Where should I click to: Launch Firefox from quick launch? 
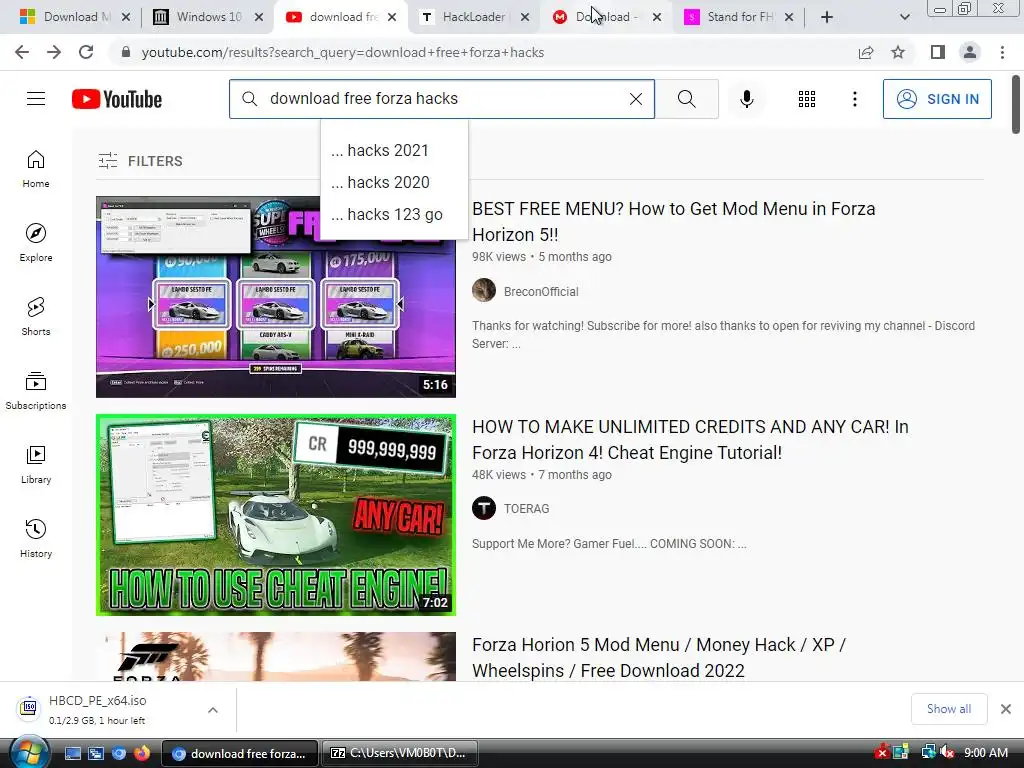click(141, 753)
